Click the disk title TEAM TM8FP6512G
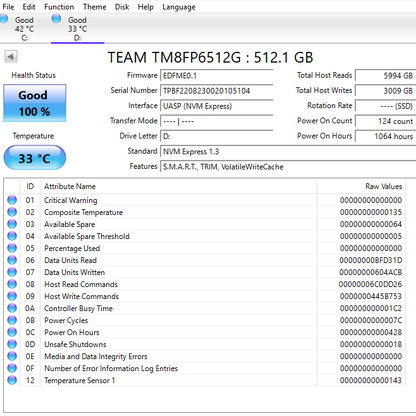Screen dimensions: 416x416 [210, 57]
